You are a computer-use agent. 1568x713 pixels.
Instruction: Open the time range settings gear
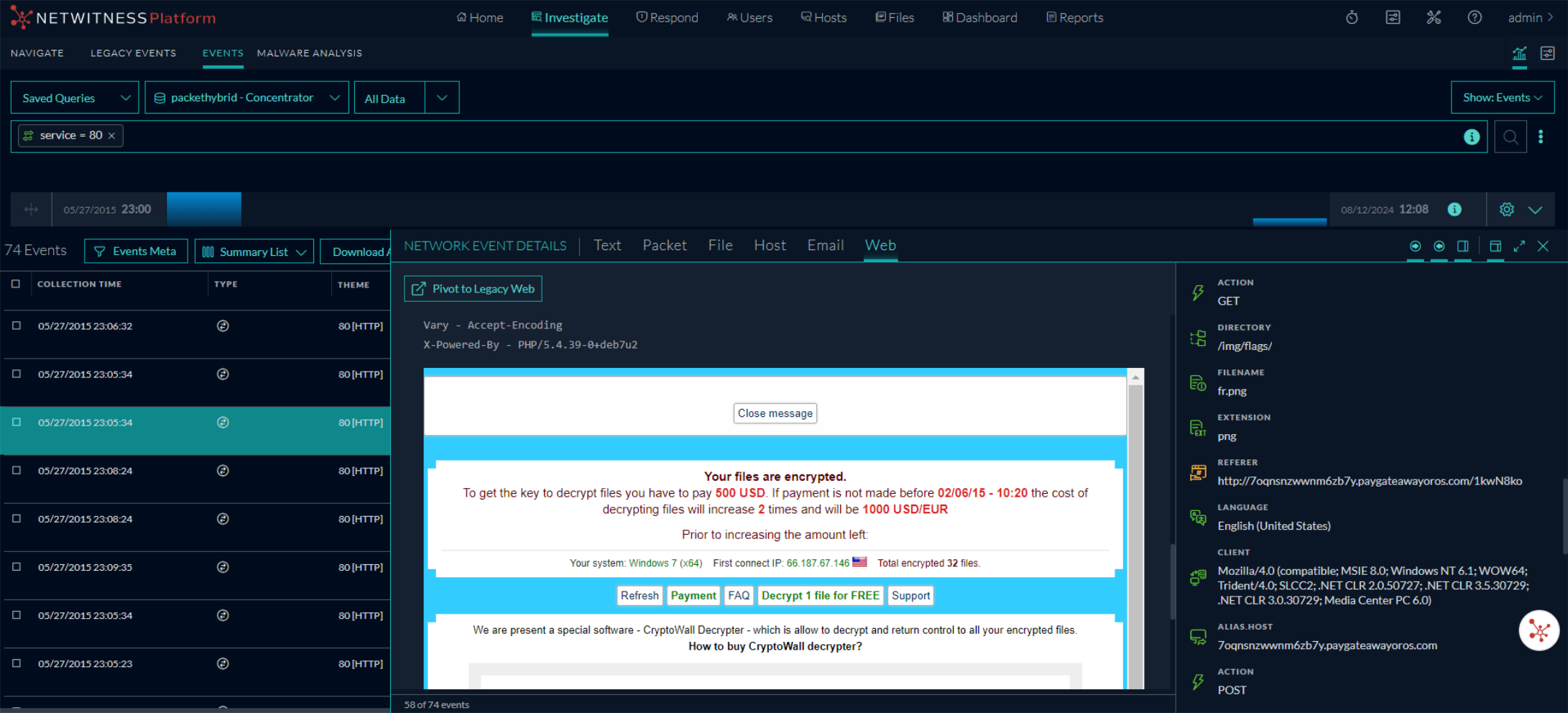pos(1506,209)
